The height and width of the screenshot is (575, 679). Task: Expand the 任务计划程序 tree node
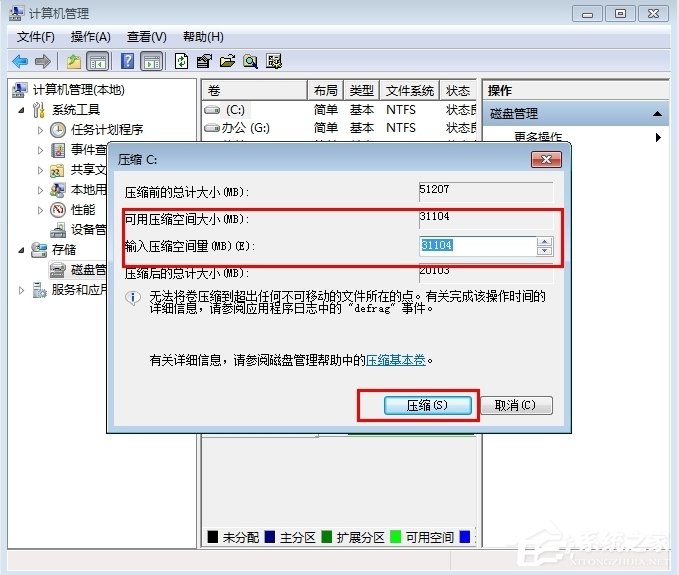40,130
